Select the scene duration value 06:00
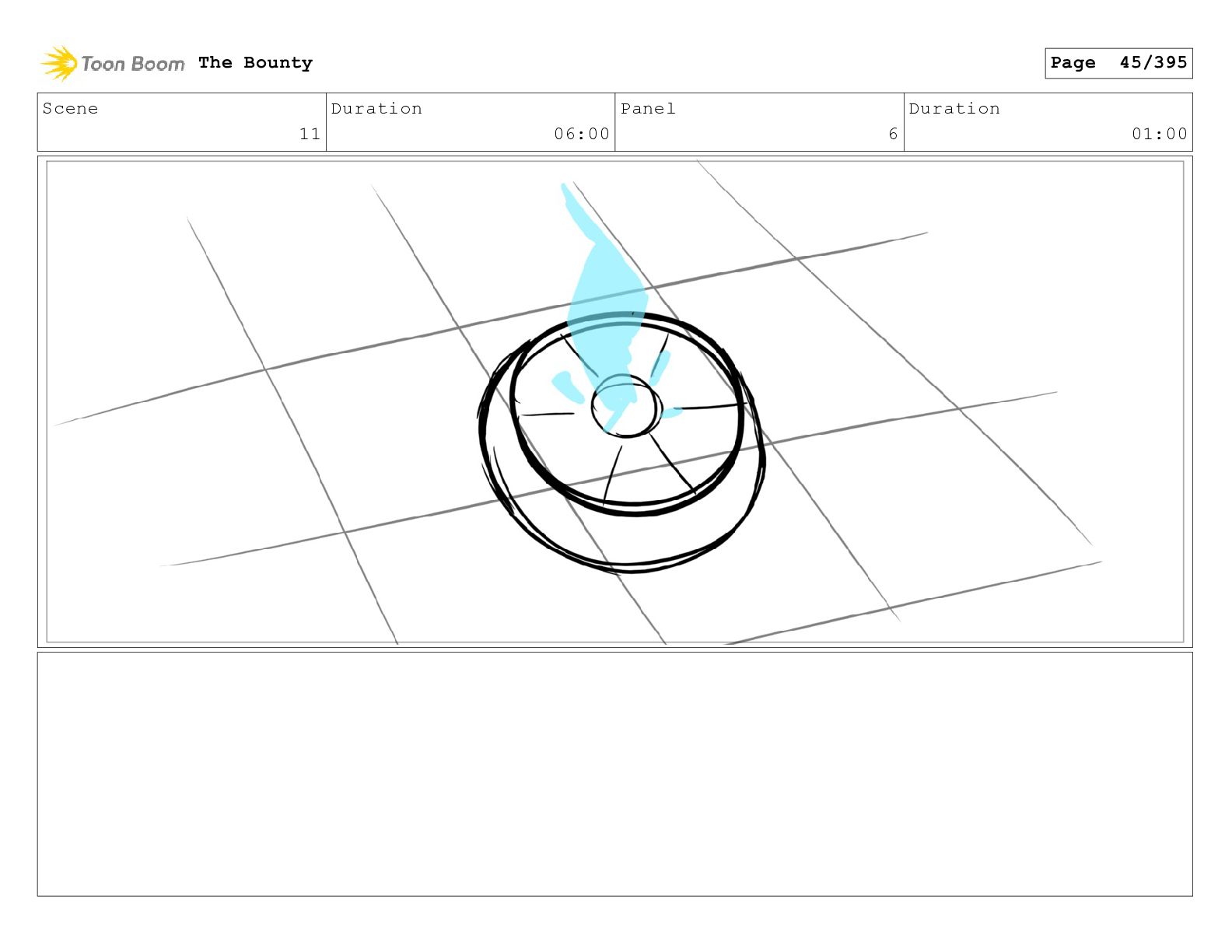Viewport: 1232px width, 952px height. click(x=582, y=134)
